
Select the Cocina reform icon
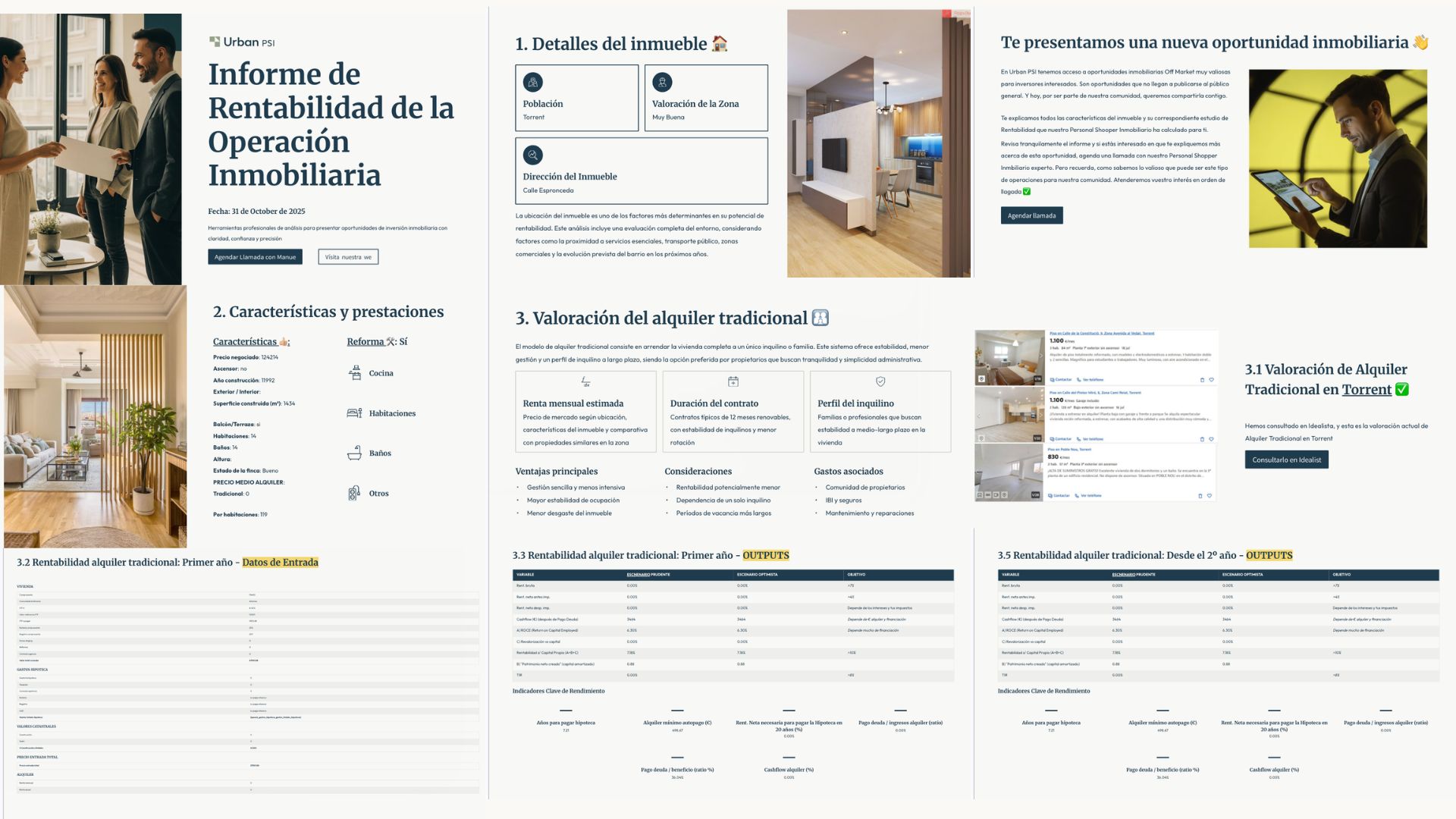click(x=354, y=372)
